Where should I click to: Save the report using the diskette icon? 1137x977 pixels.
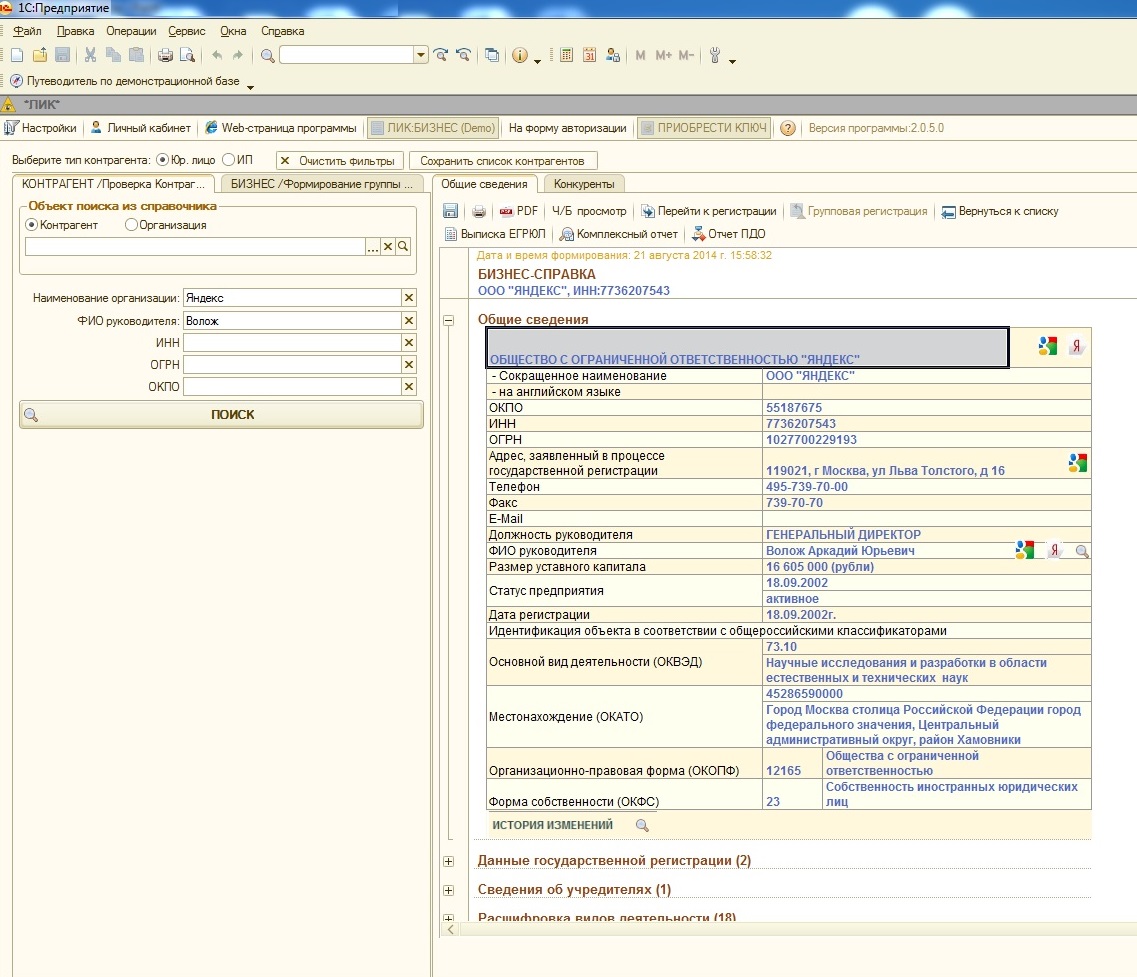tap(450, 211)
